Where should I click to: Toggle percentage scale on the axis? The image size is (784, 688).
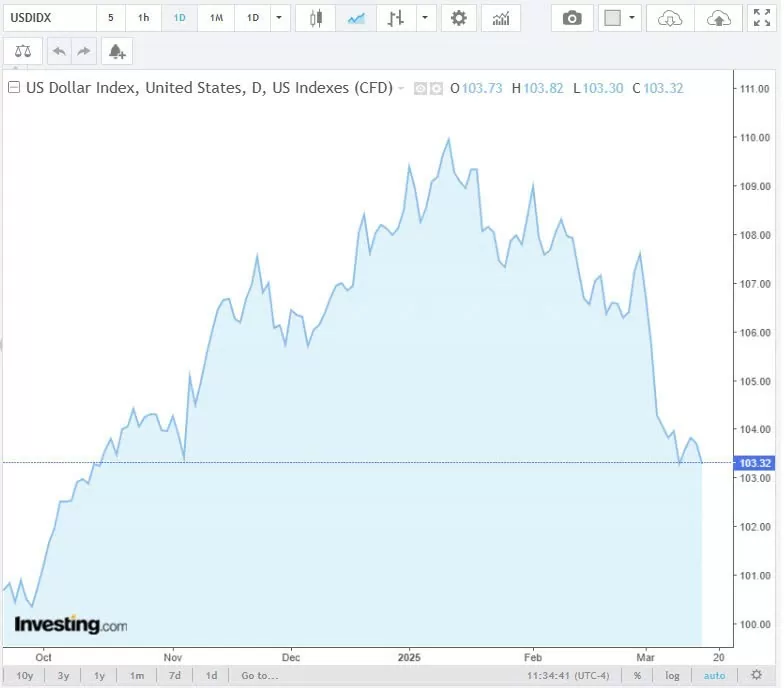[637, 676]
